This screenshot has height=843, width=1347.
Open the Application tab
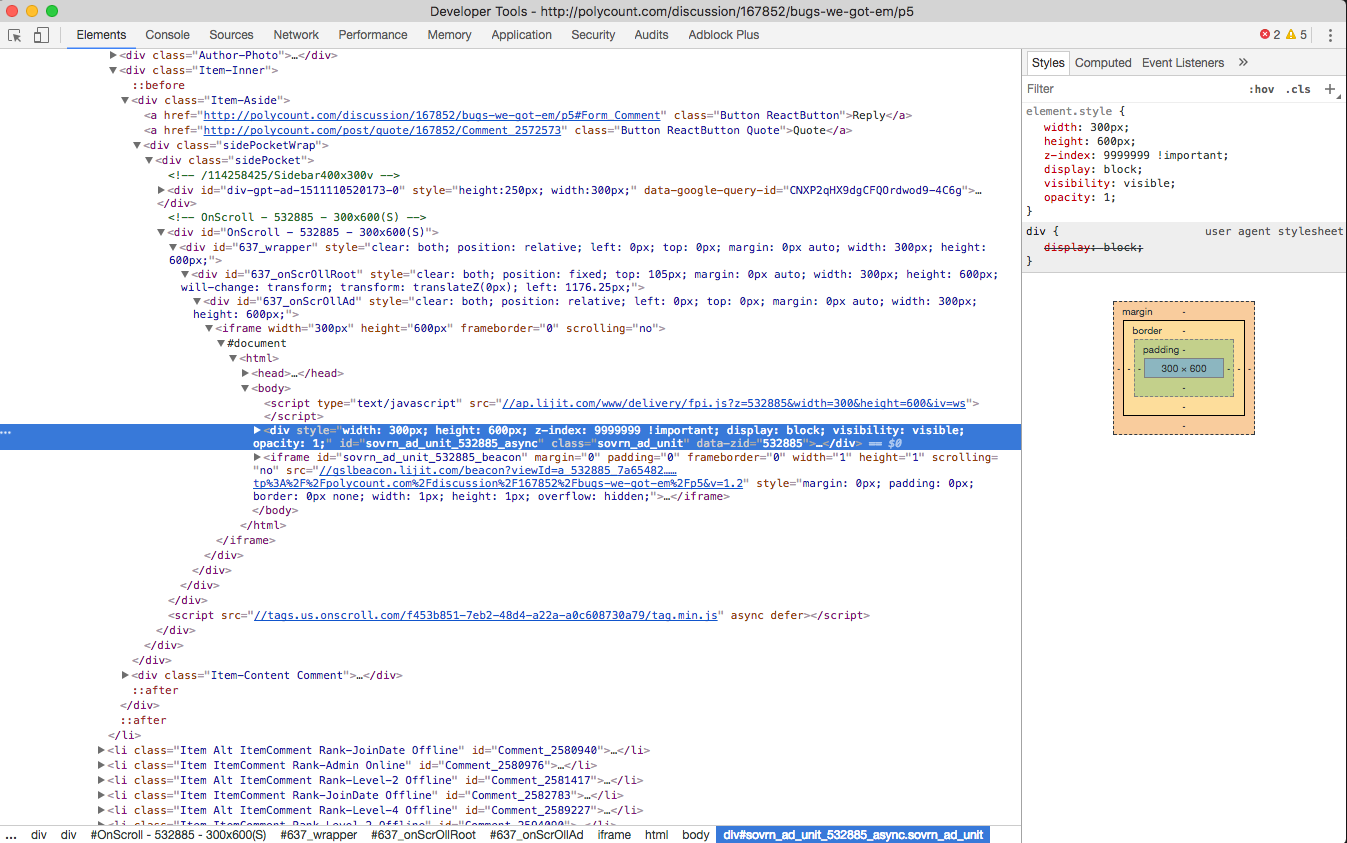(521, 35)
